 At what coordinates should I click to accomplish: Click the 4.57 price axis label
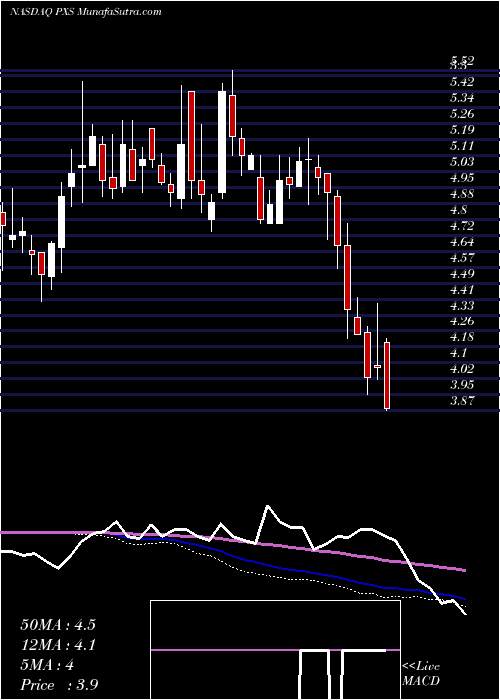click(x=462, y=258)
